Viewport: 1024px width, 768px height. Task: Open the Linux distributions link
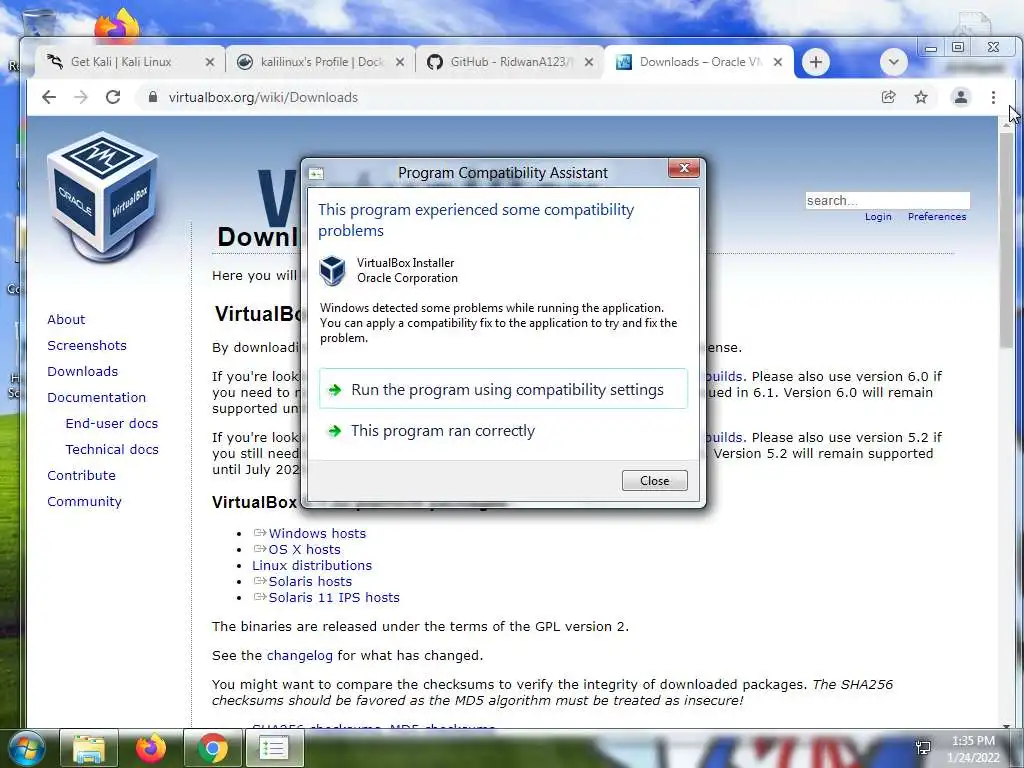click(x=312, y=566)
